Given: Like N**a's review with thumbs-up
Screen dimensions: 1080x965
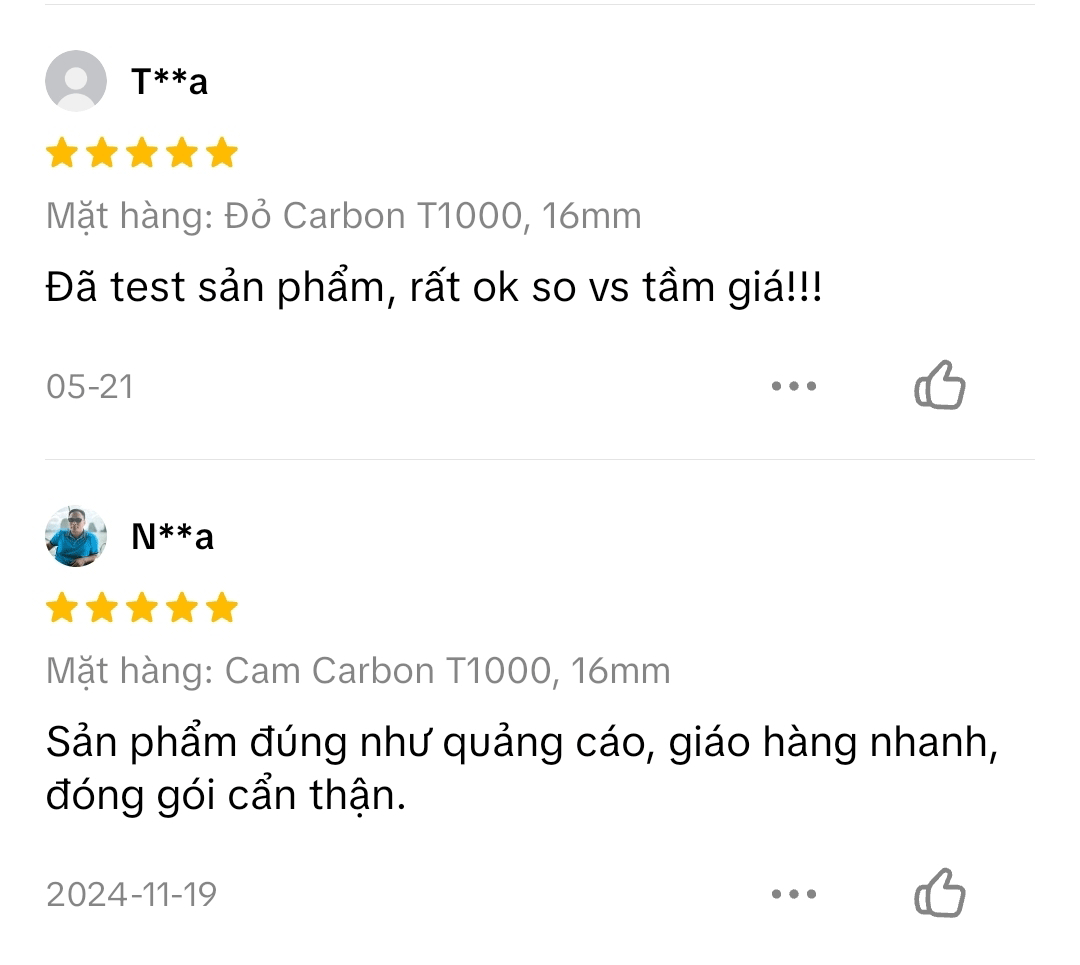Looking at the screenshot, I should click(940, 893).
